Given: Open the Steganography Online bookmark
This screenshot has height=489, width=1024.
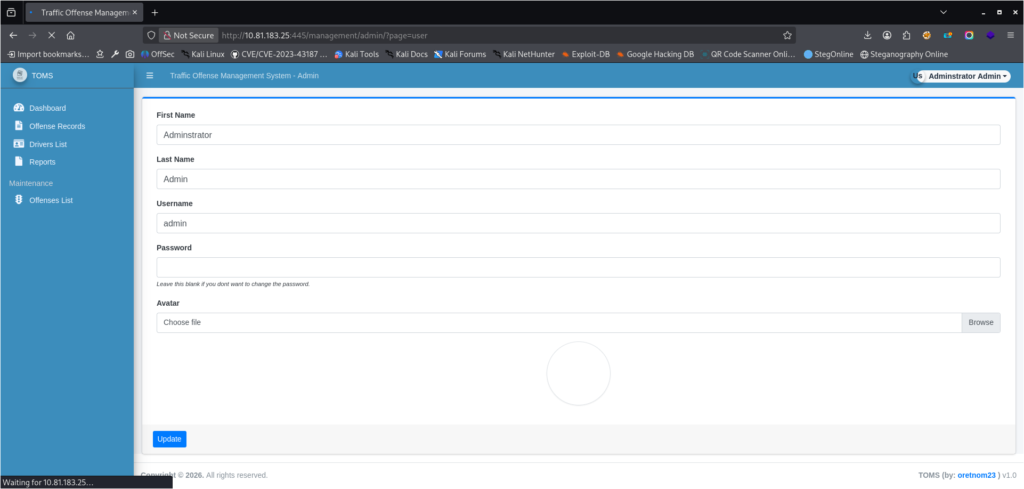Looking at the screenshot, I should (x=904, y=54).
